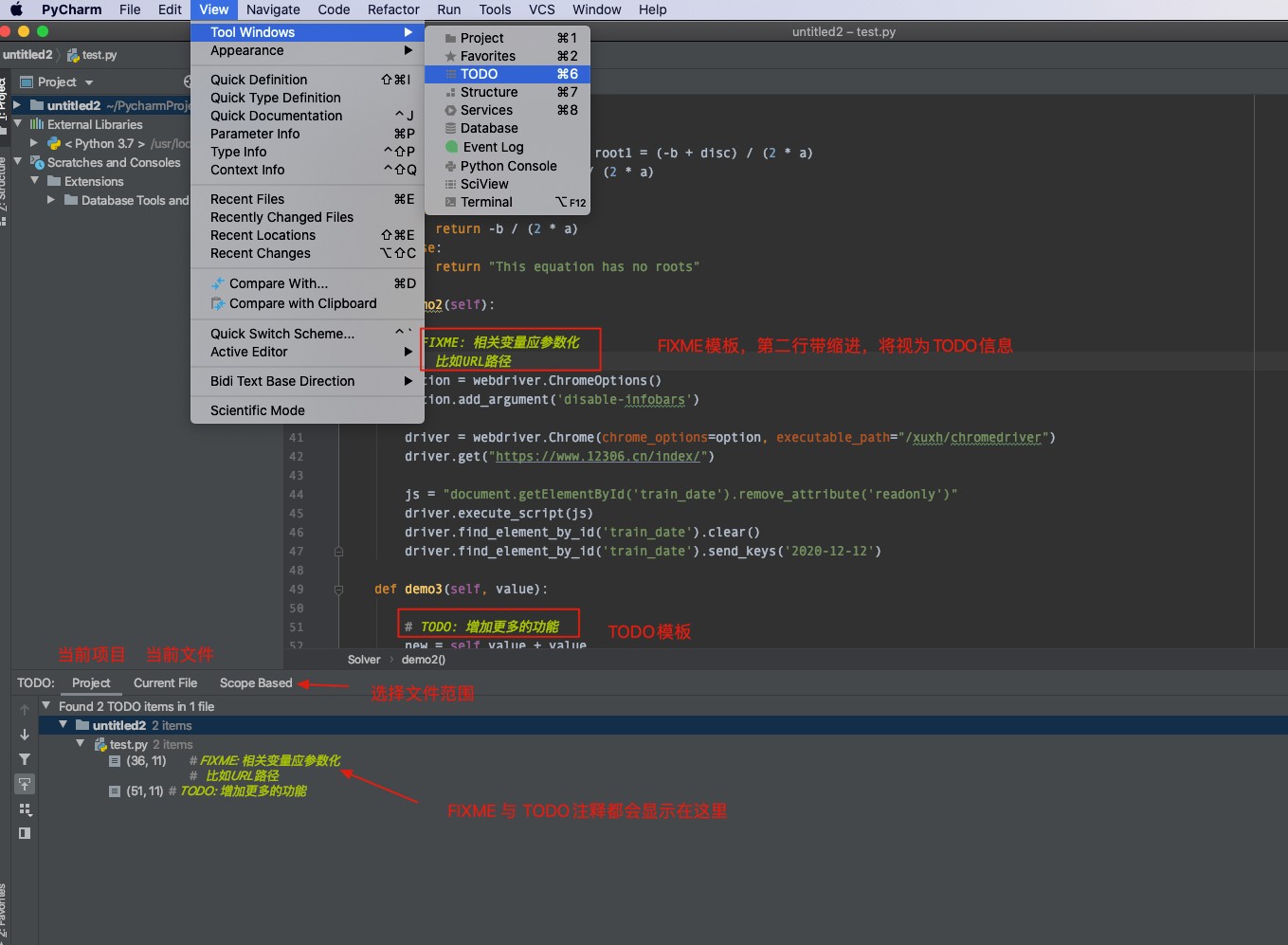Toggle fold marker beside line 49

point(338,589)
